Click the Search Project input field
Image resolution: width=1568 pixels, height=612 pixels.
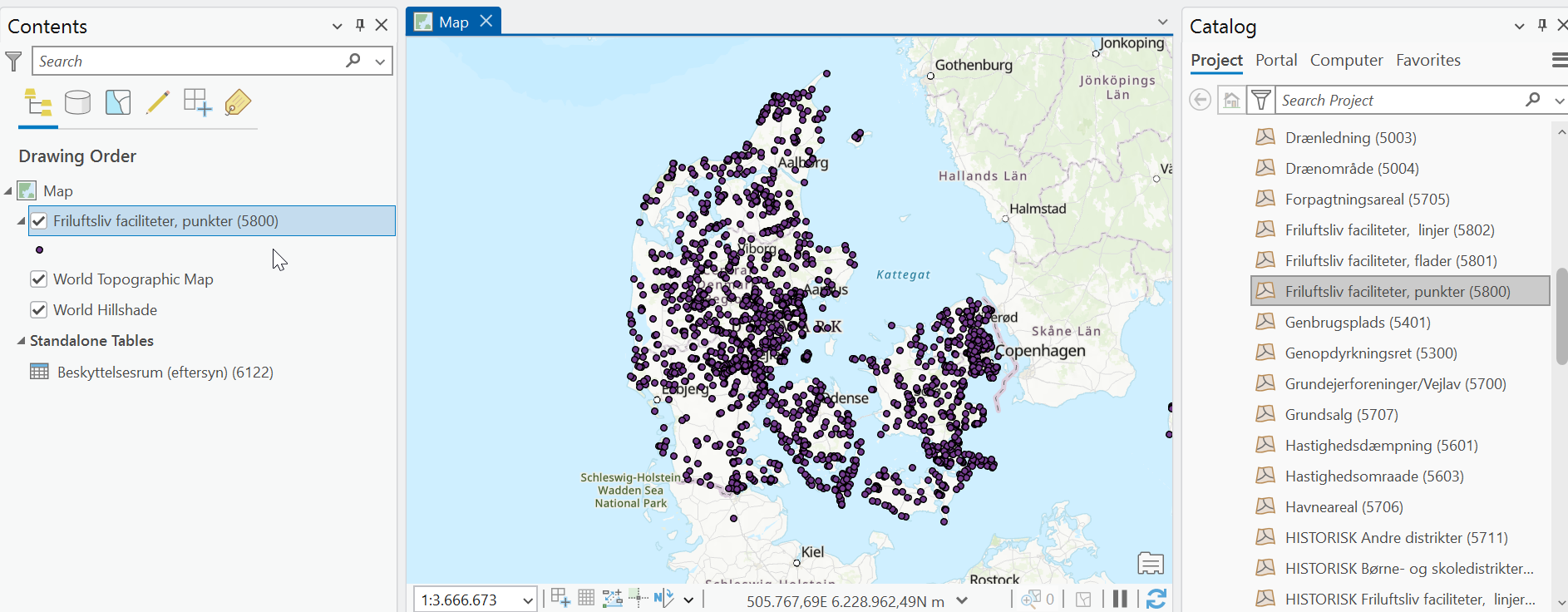[1400, 101]
